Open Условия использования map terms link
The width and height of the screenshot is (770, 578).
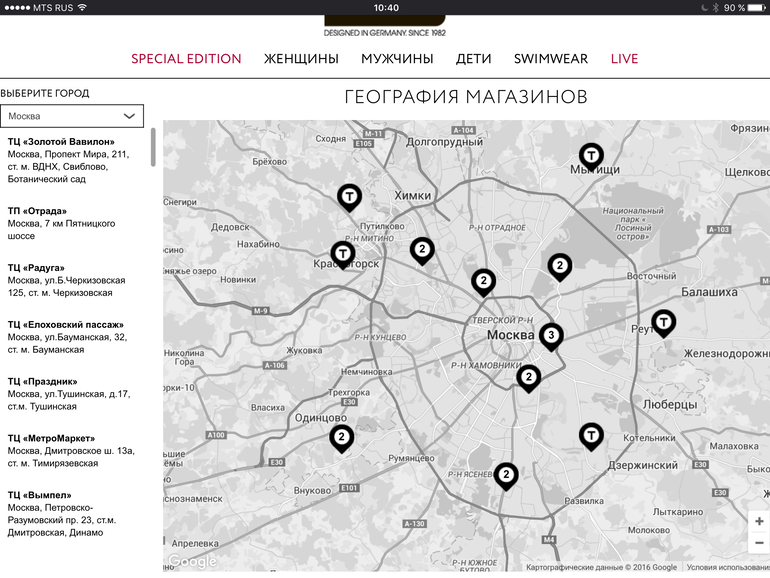click(727, 568)
